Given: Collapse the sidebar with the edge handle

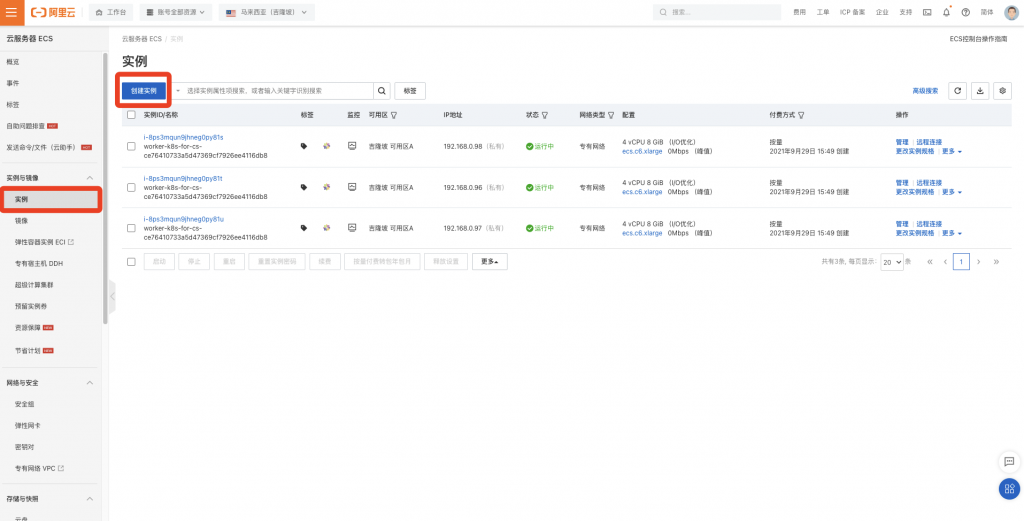Looking at the screenshot, I should [112, 296].
